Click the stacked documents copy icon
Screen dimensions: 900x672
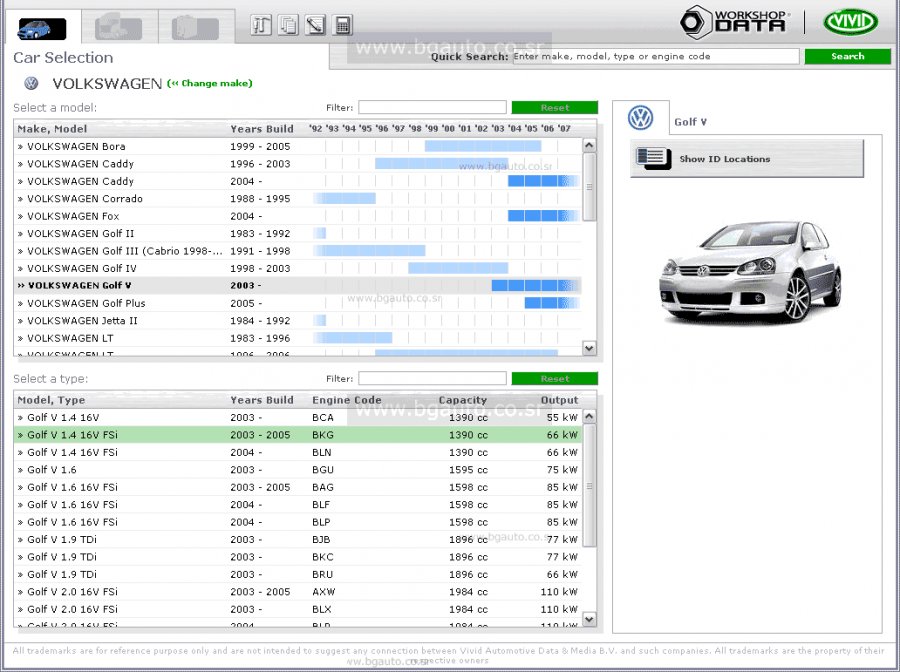click(x=288, y=25)
